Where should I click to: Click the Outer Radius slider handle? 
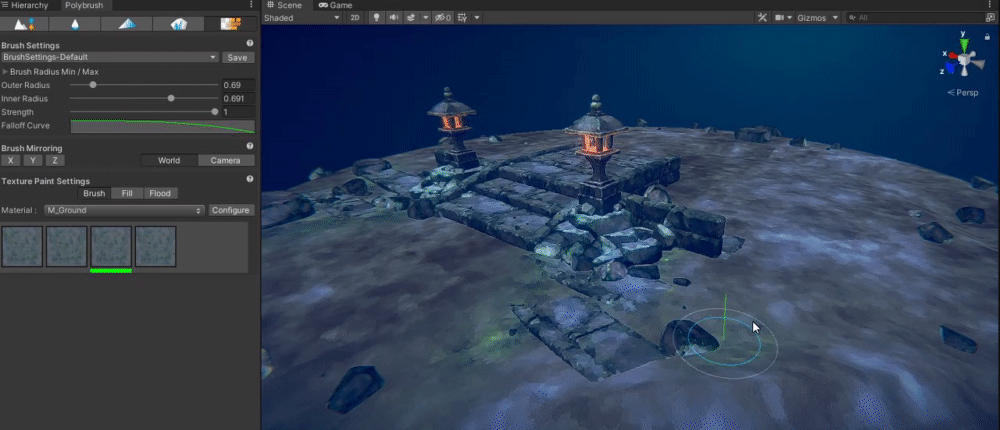point(93,85)
